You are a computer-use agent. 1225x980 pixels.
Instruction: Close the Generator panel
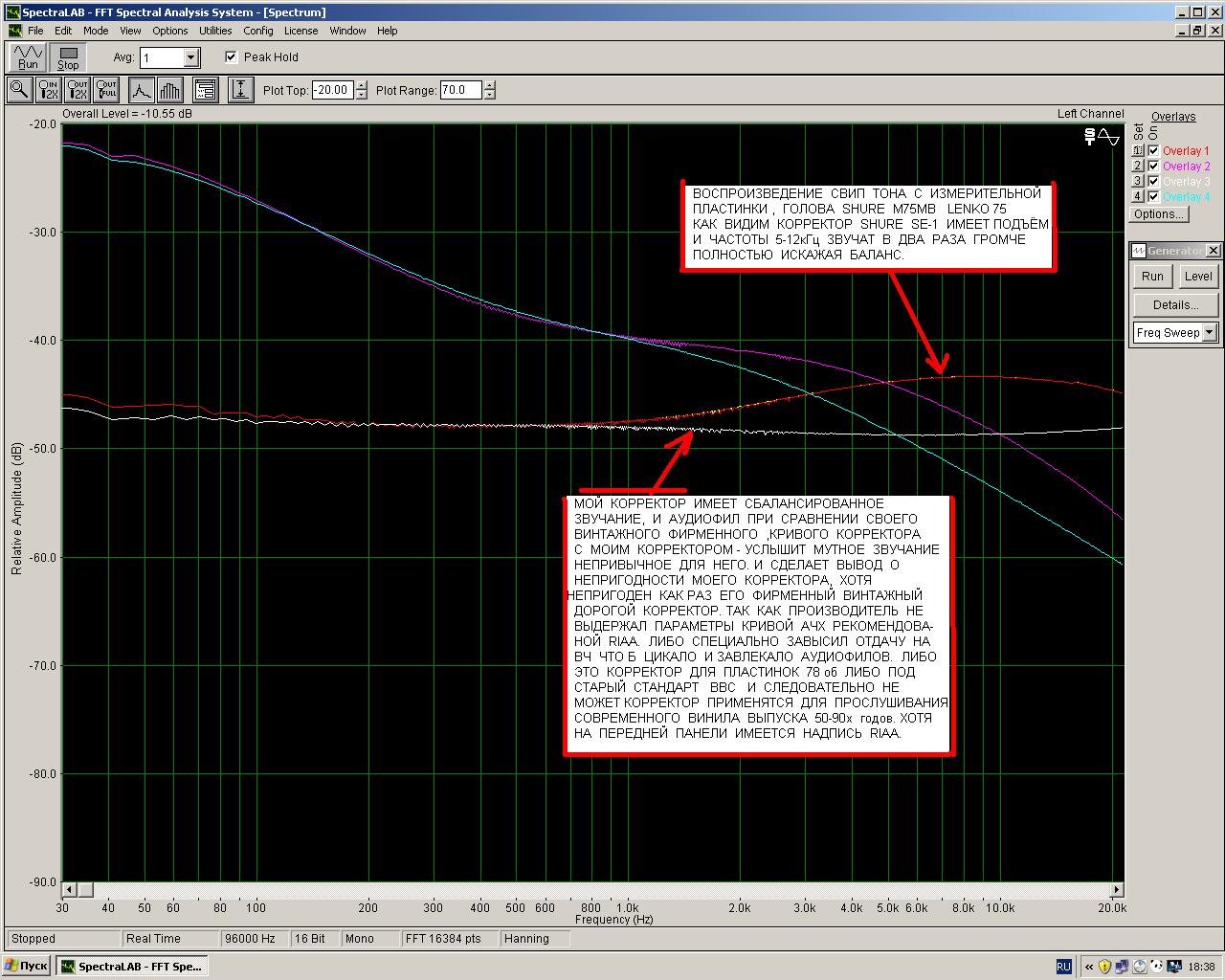tap(1213, 251)
